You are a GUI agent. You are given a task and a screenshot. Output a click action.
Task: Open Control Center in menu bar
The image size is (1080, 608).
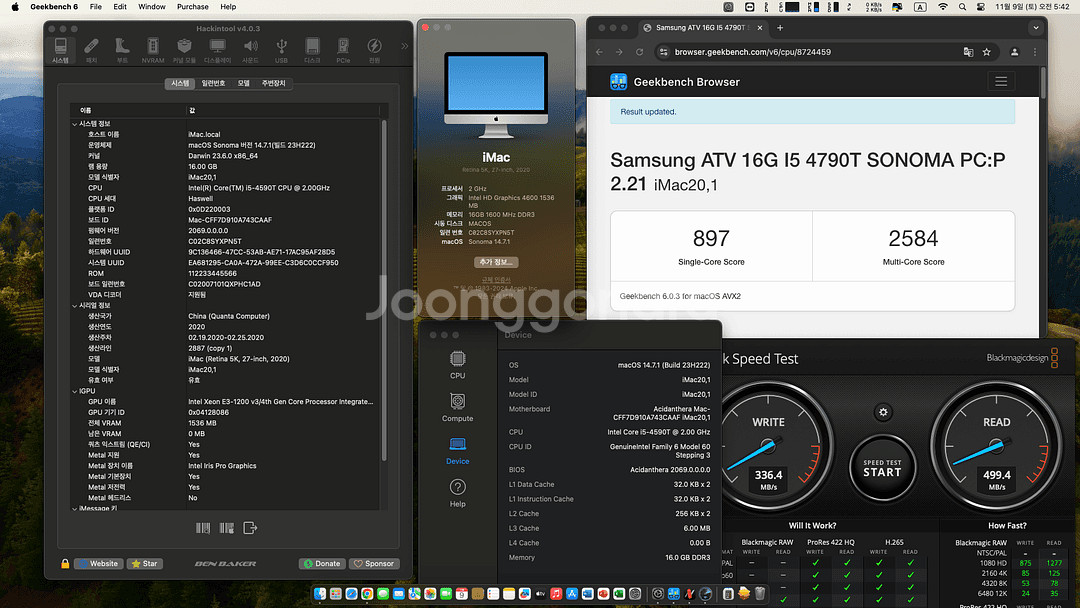point(981,7)
